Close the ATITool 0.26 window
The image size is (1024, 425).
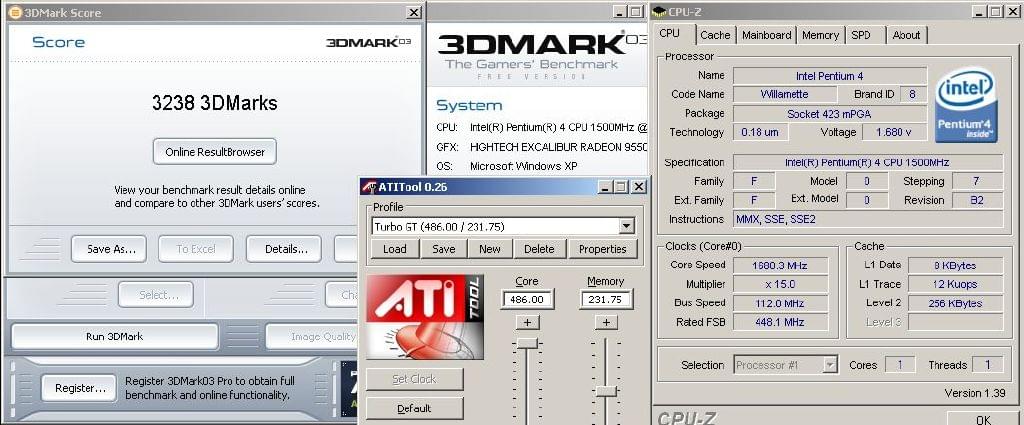[638, 187]
